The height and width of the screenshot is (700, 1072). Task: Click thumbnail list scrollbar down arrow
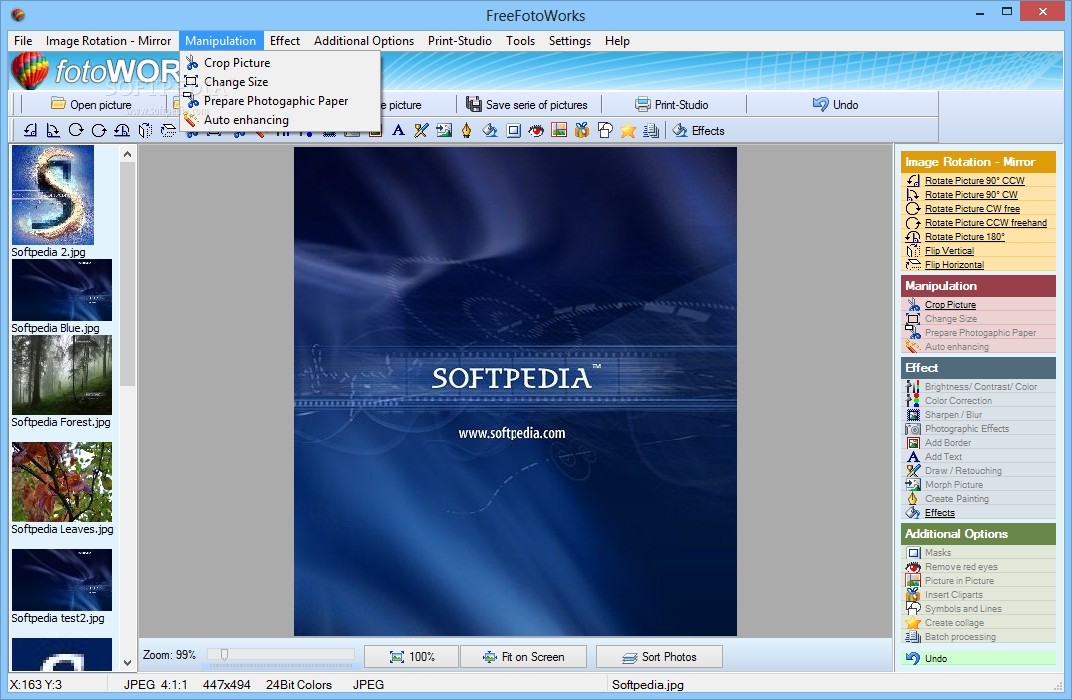point(127,662)
